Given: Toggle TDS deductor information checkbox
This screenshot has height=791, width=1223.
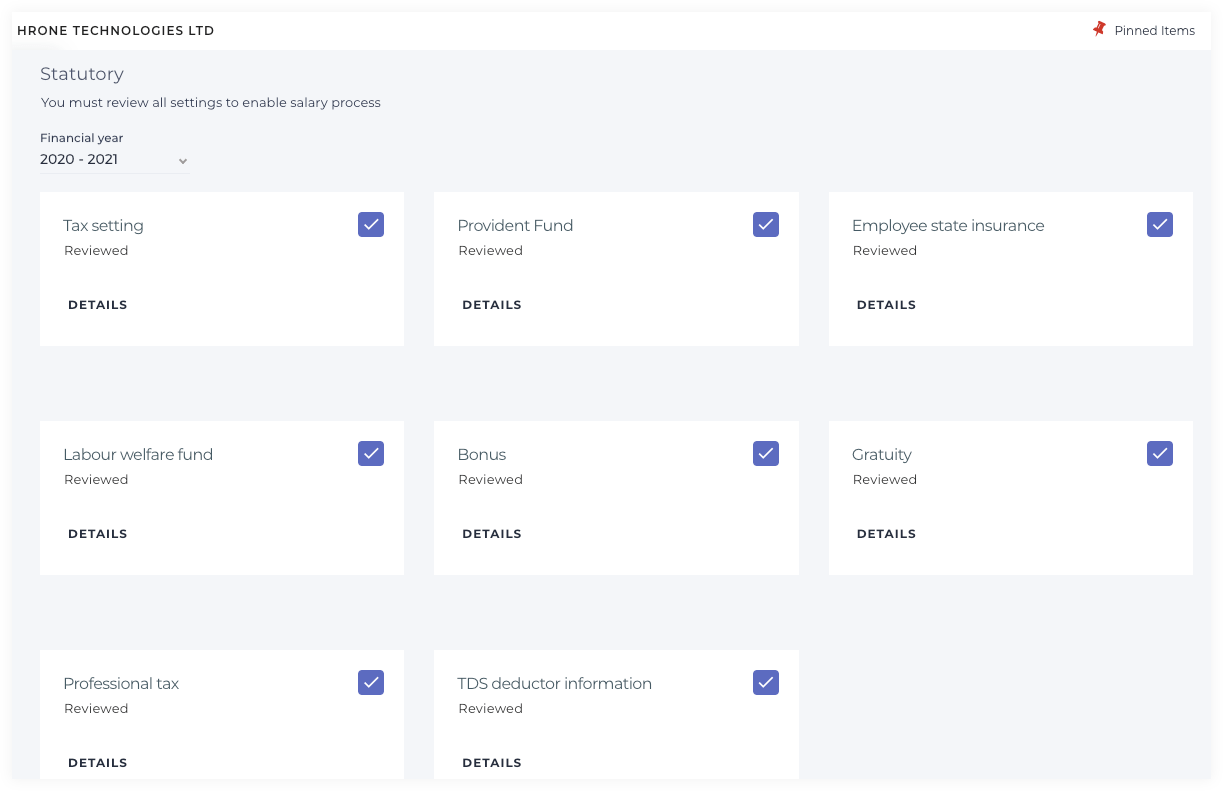Looking at the screenshot, I should click(x=766, y=682).
